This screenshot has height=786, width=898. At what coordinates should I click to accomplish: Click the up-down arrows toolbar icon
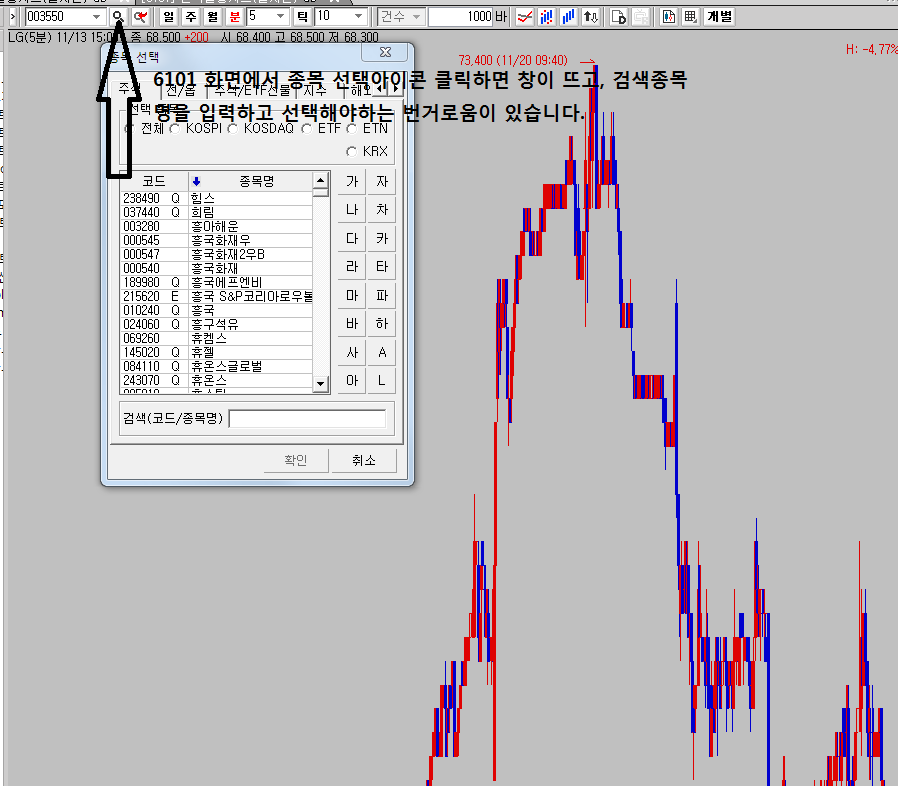[592, 17]
